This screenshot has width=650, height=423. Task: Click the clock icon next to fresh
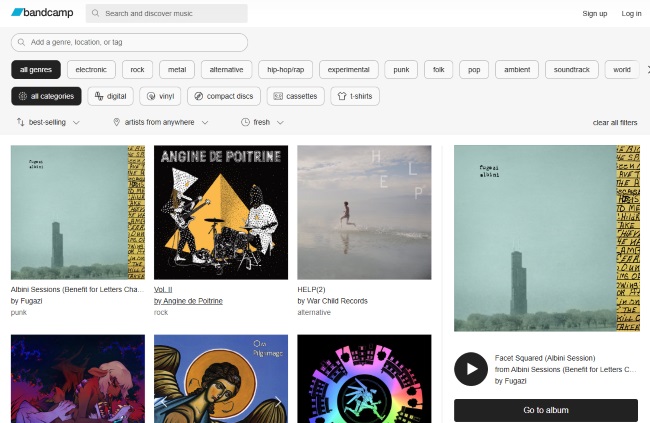coord(245,122)
